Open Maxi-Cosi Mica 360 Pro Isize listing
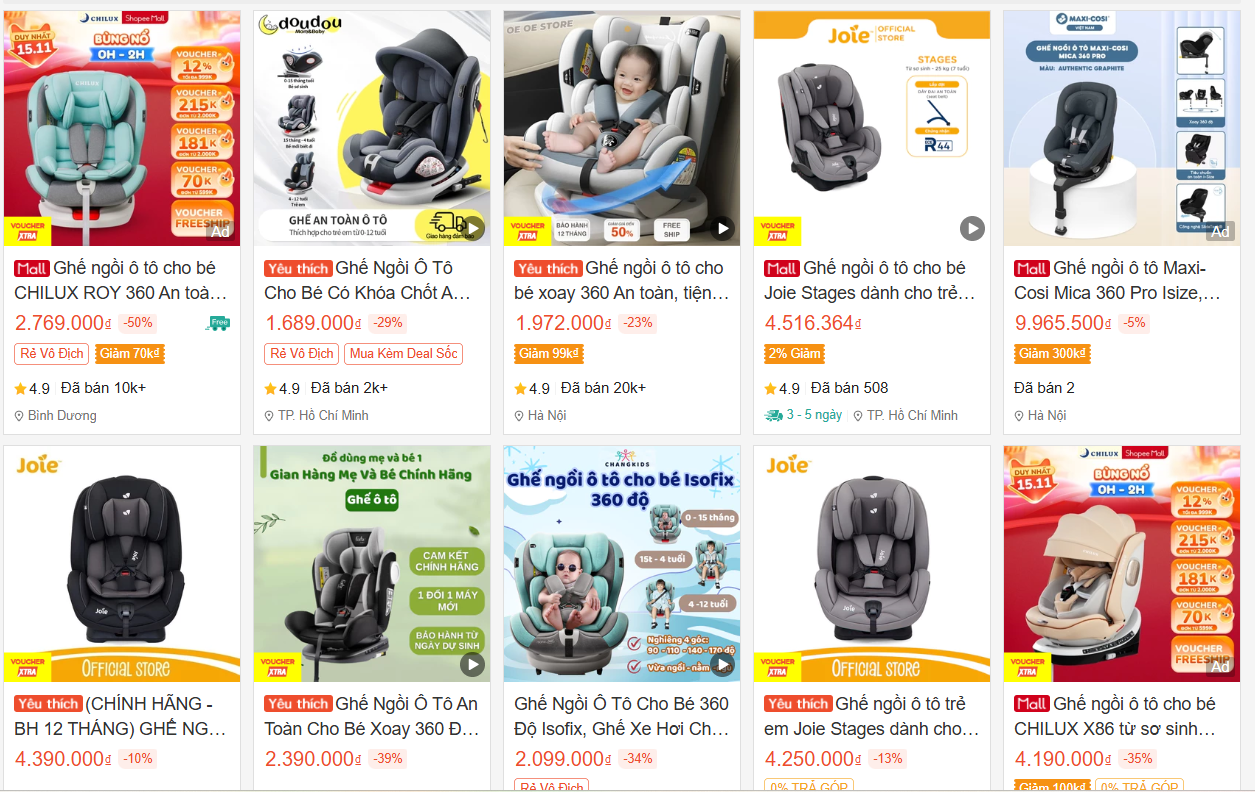 (1118, 281)
